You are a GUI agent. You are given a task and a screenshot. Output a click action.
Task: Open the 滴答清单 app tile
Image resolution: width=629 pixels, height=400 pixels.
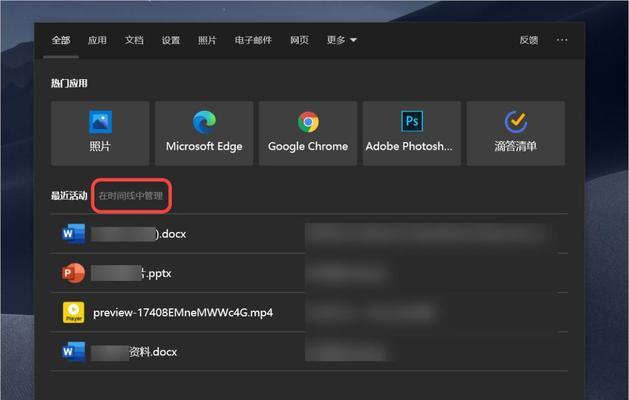point(516,133)
